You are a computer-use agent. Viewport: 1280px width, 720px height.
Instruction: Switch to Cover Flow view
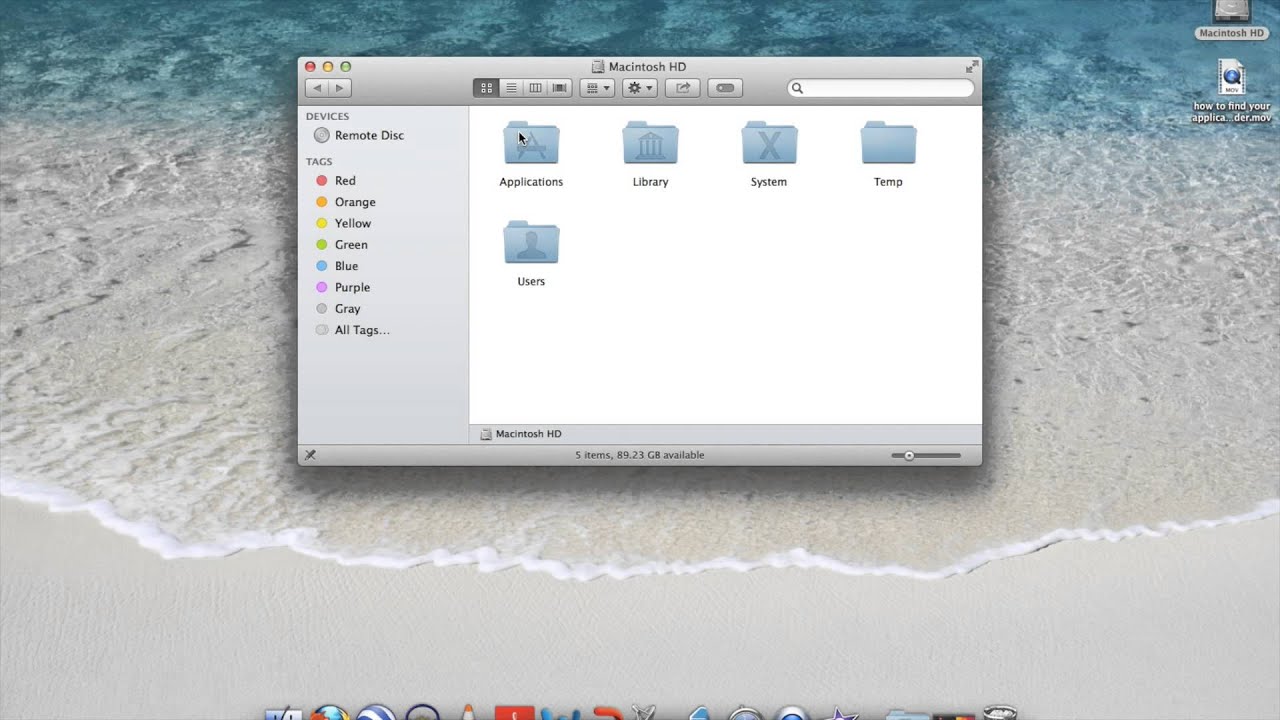tap(559, 88)
